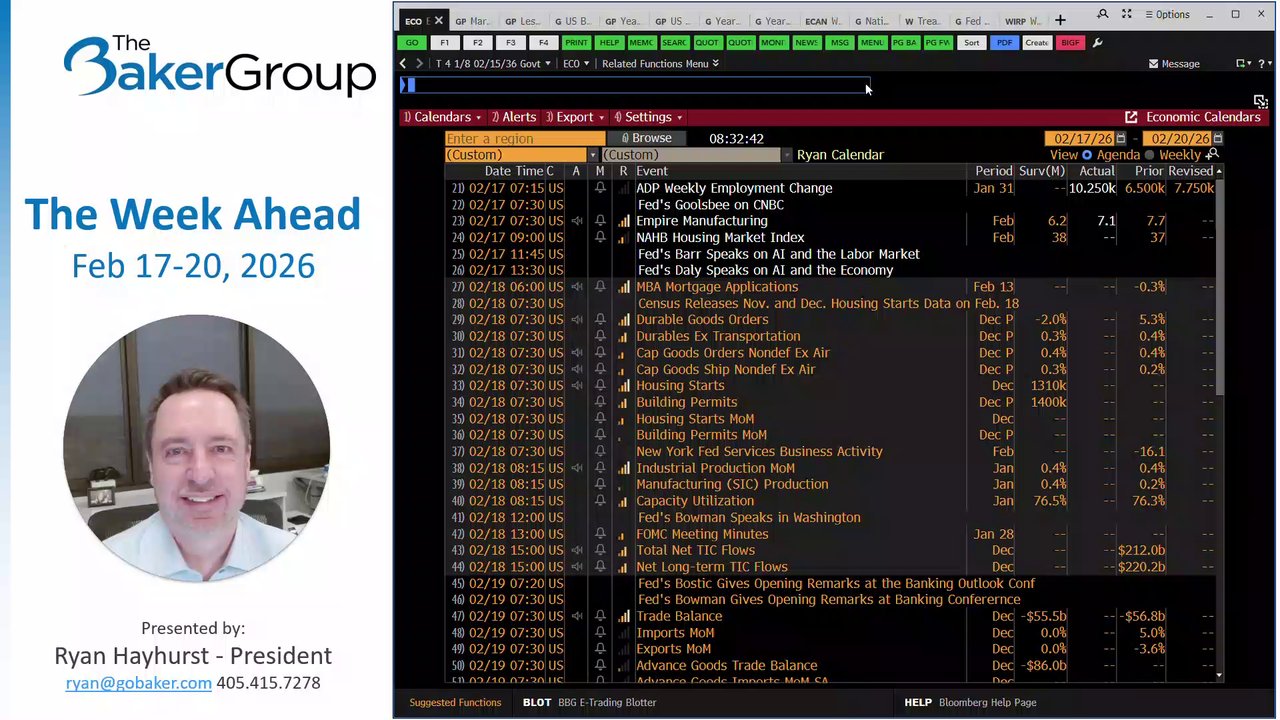
Task: Open ryan@gobaker.com email link
Action: 138,683
